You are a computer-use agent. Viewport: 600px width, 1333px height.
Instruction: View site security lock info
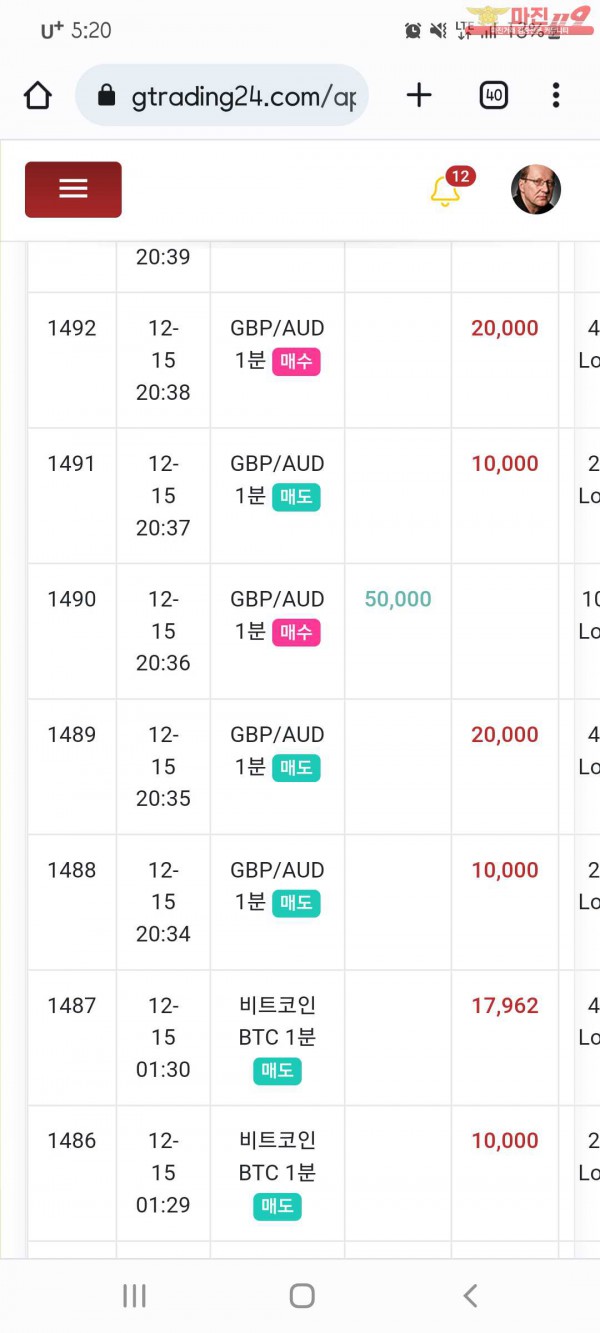click(x=106, y=95)
